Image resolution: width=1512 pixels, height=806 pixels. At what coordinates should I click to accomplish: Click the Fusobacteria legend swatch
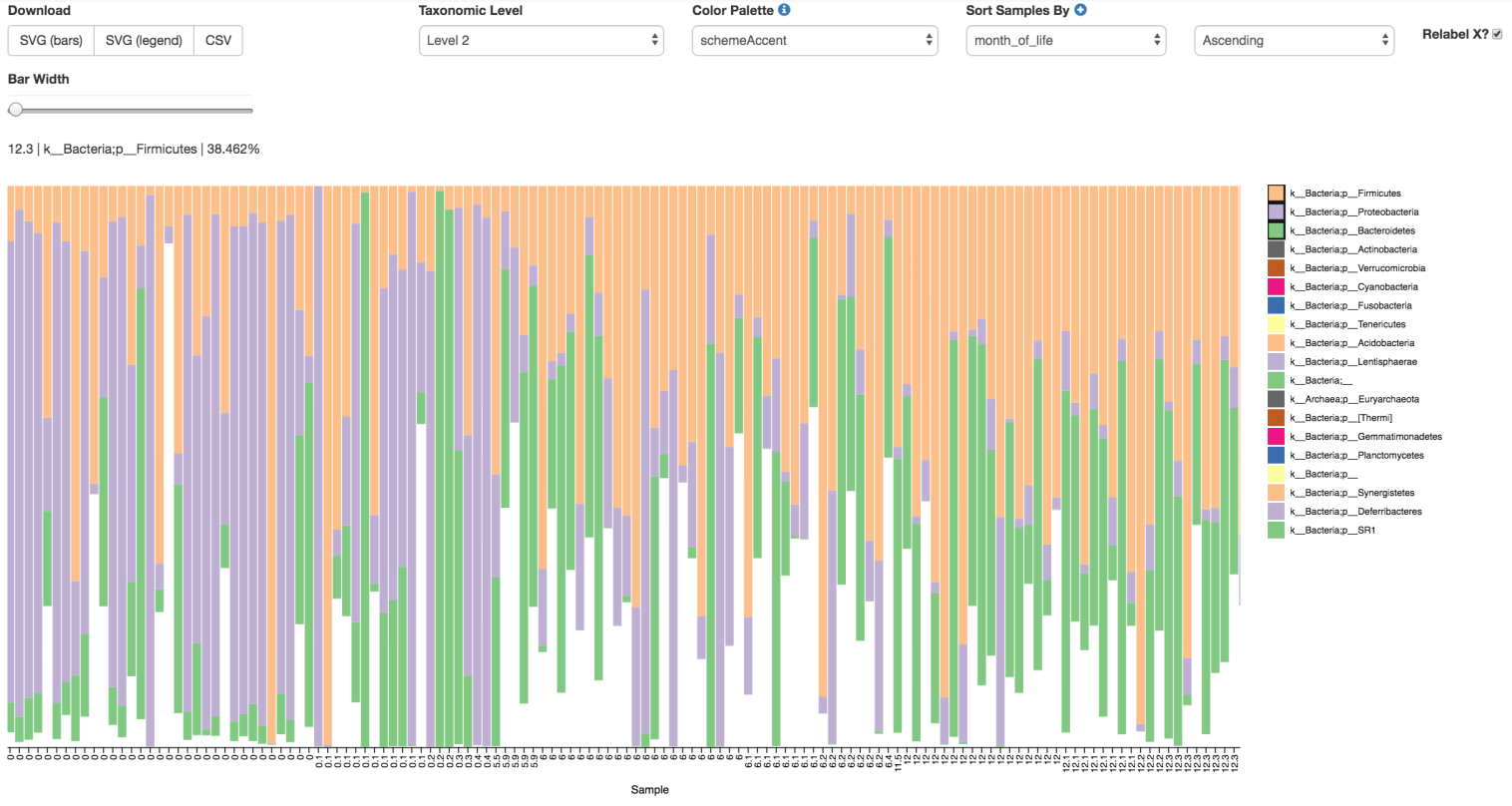pos(1276,305)
